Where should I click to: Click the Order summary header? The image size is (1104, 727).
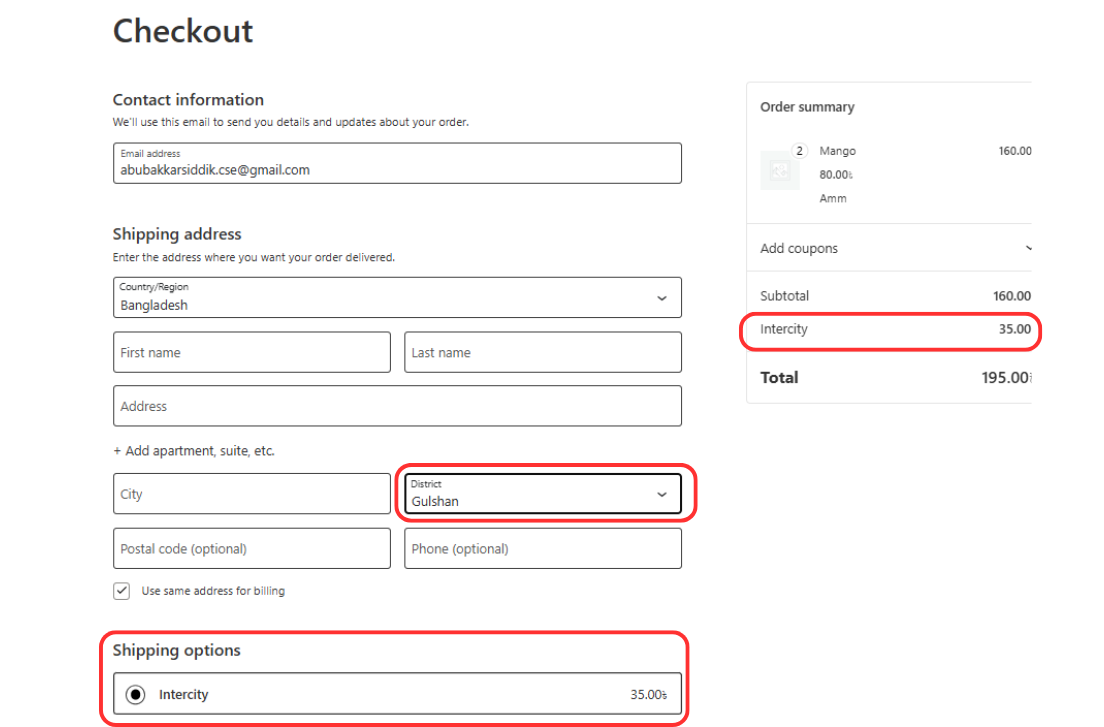coord(807,107)
